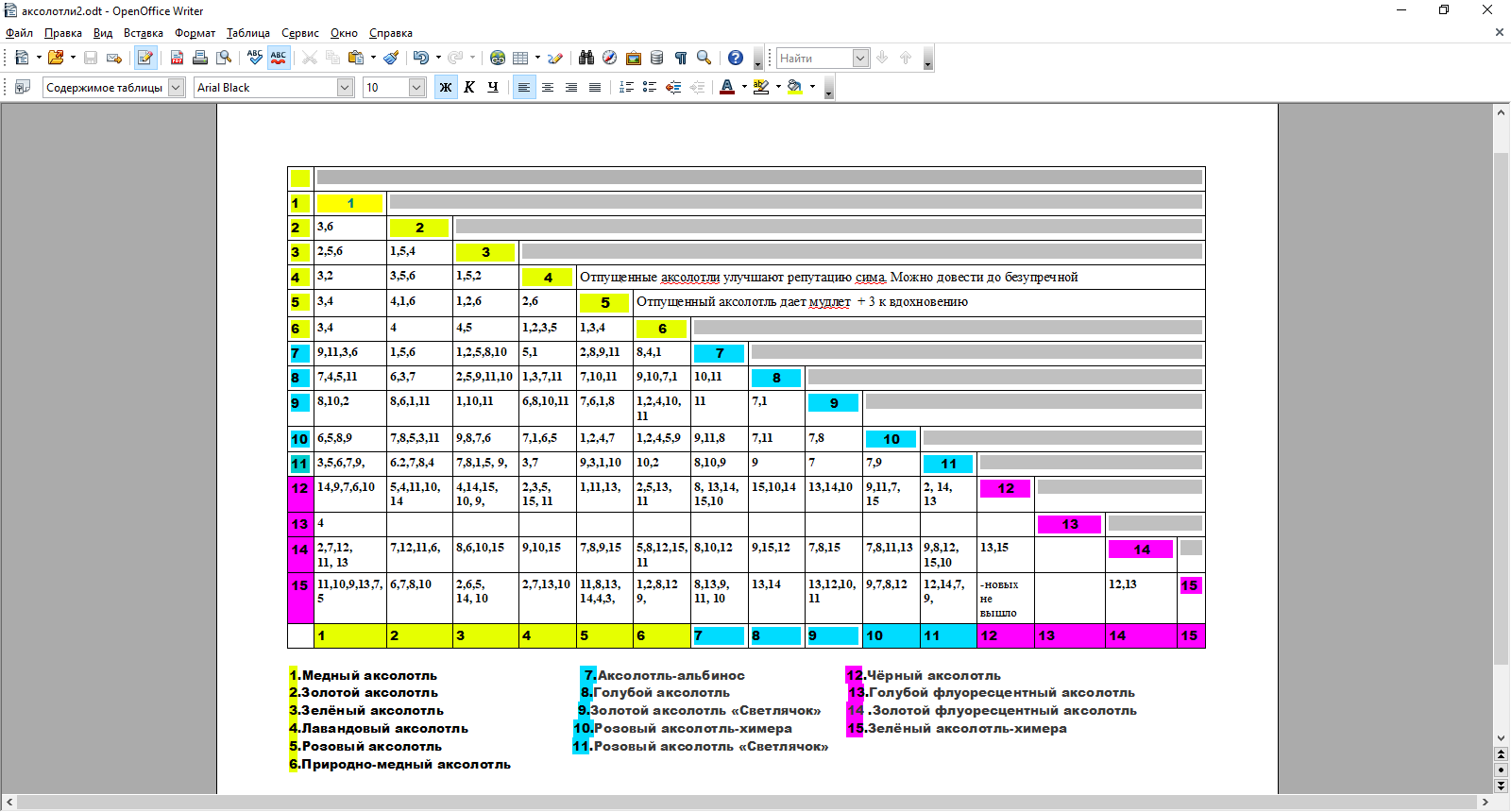Click the Format Paintbrush icon

391,58
